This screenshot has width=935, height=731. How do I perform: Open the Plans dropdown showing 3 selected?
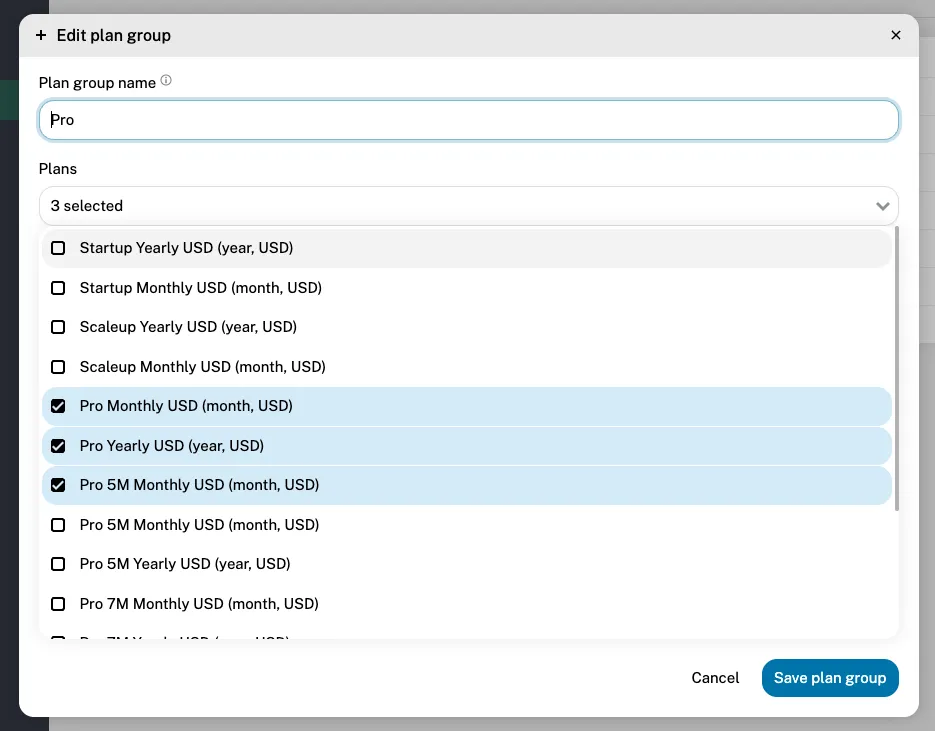468,206
